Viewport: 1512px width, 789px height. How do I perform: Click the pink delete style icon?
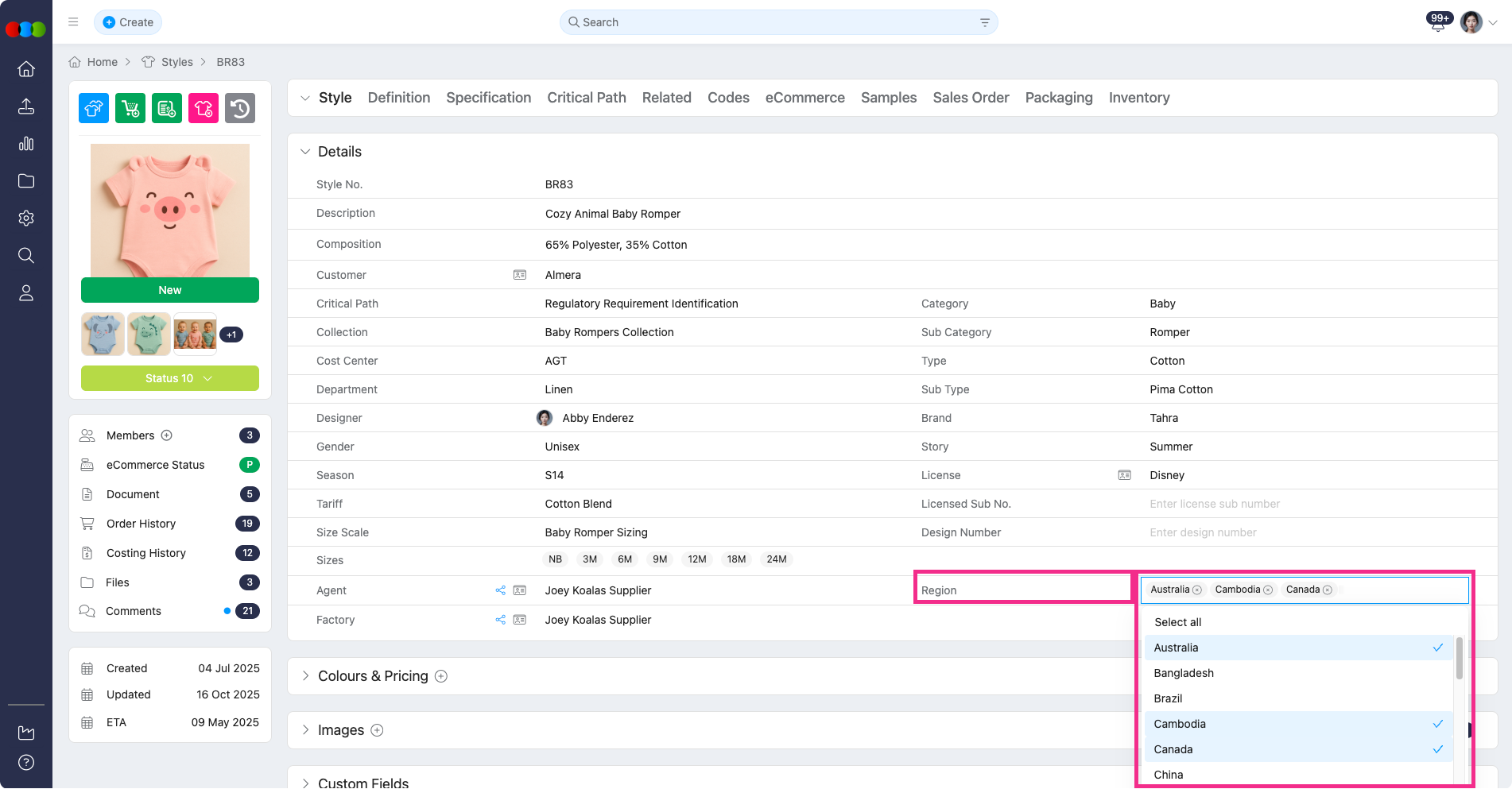pos(204,108)
